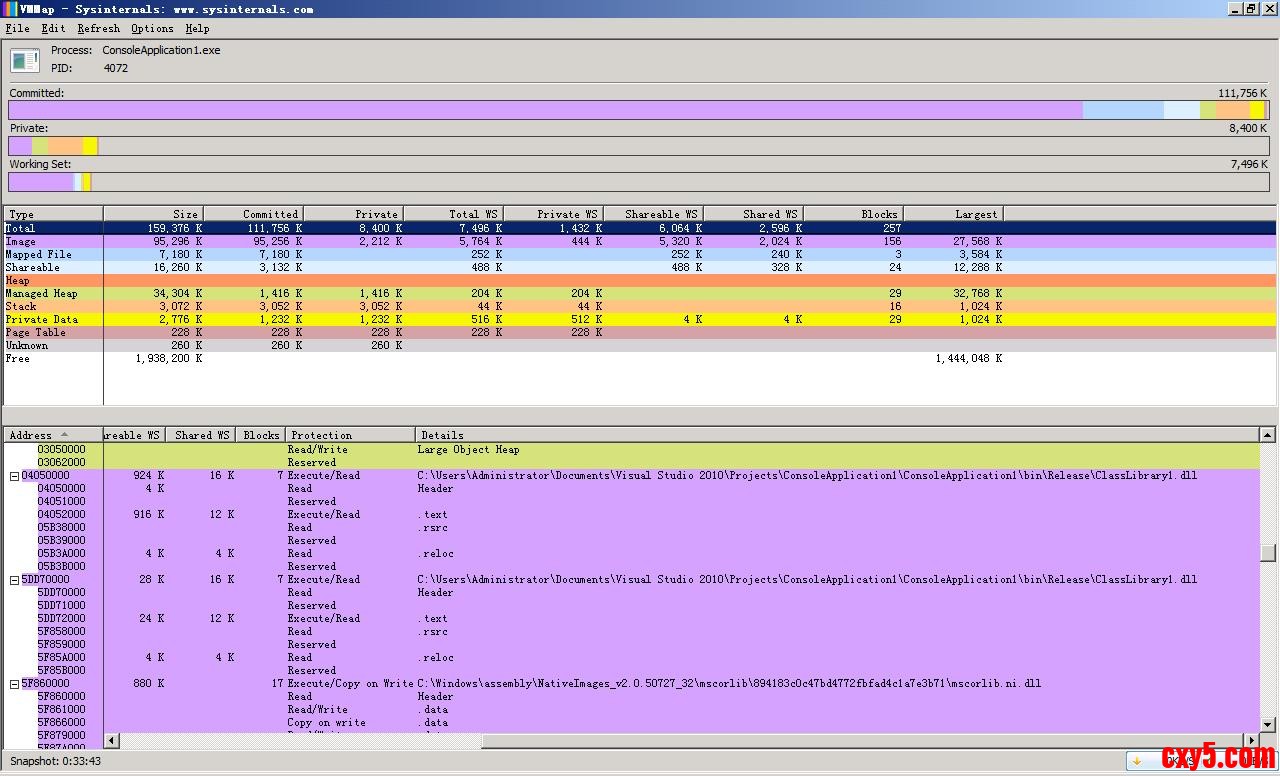Image resolution: width=1280 pixels, height=776 pixels.
Task: Click the vertical scrollbar thumb in details
Action: (1267, 553)
